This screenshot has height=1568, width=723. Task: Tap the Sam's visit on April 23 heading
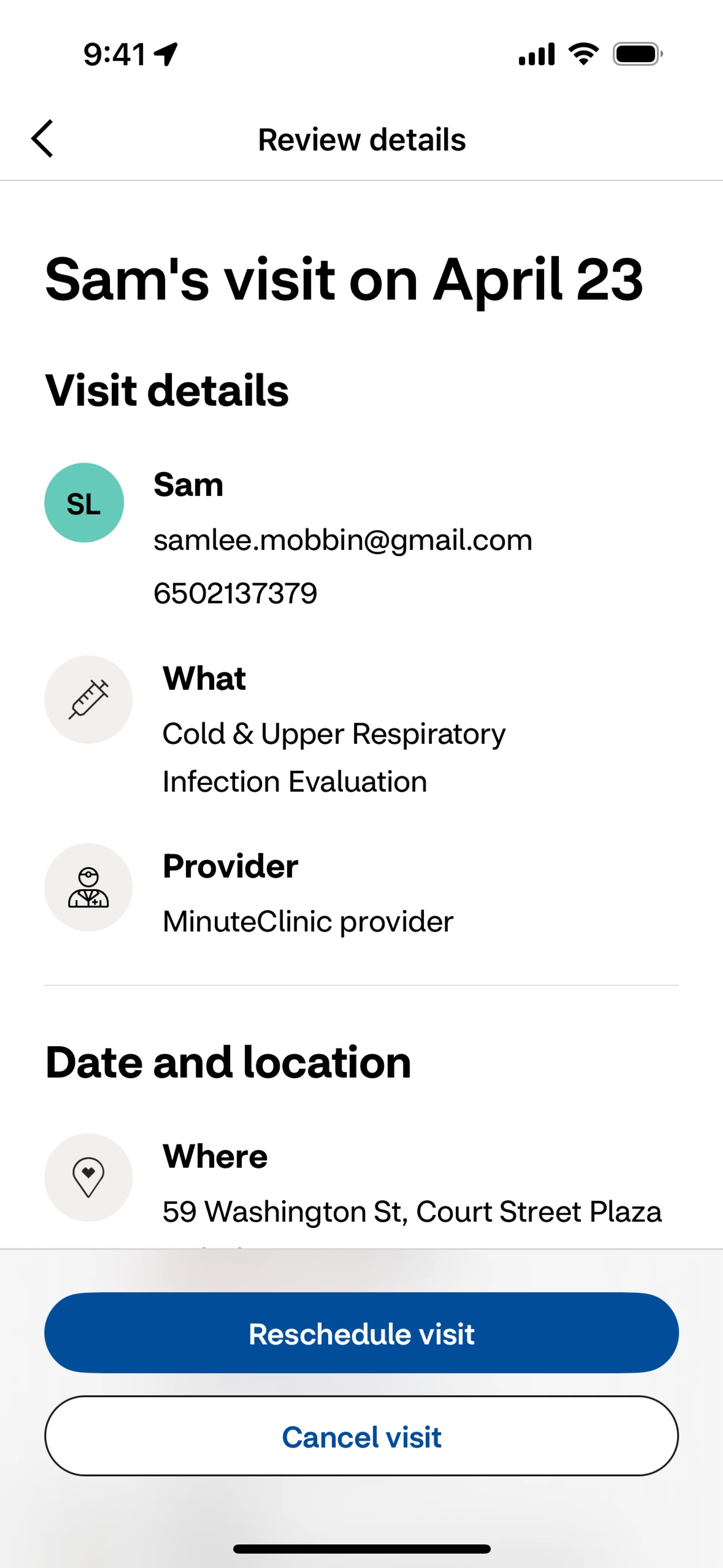tap(344, 280)
